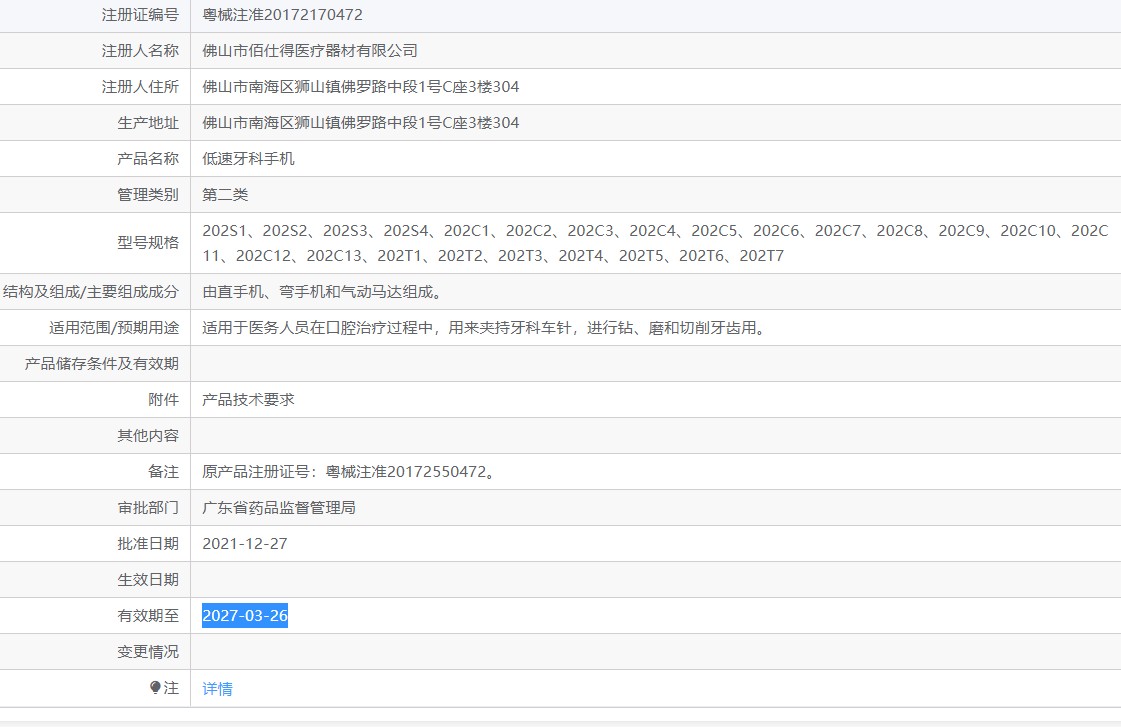Click the 注册人住所 label
The width and height of the screenshot is (1121, 727).
[140, 87]
